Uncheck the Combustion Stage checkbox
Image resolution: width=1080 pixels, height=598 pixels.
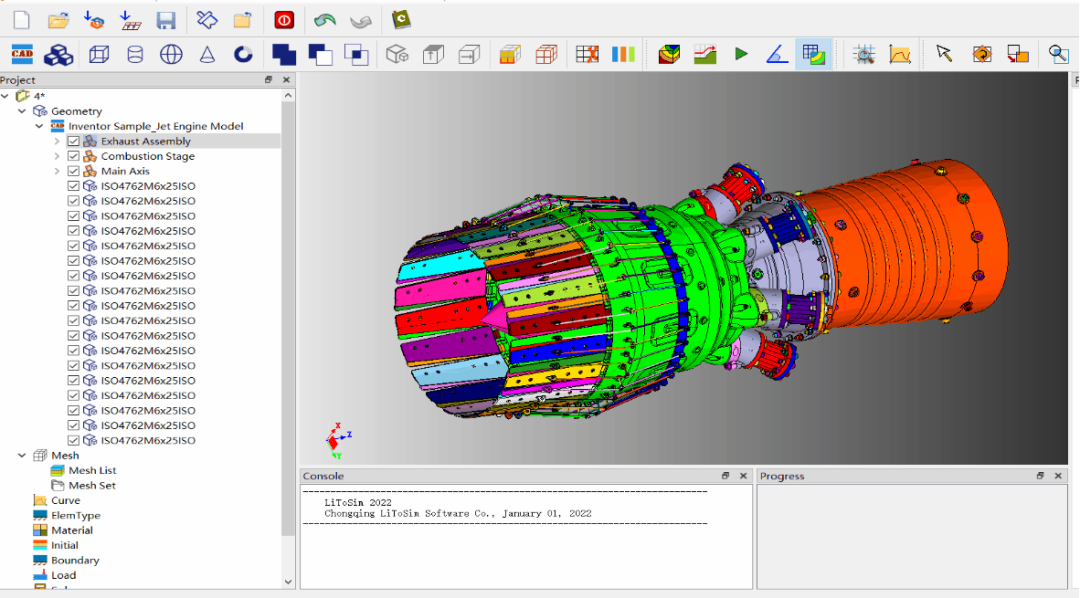click(74, 156)
